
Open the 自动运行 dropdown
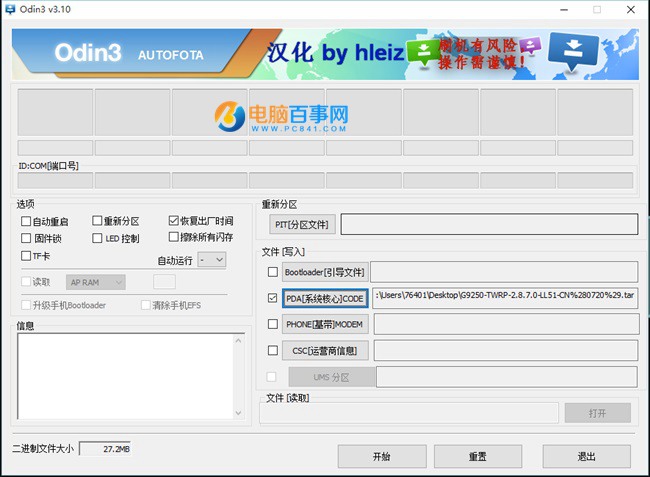coord(212,260)
